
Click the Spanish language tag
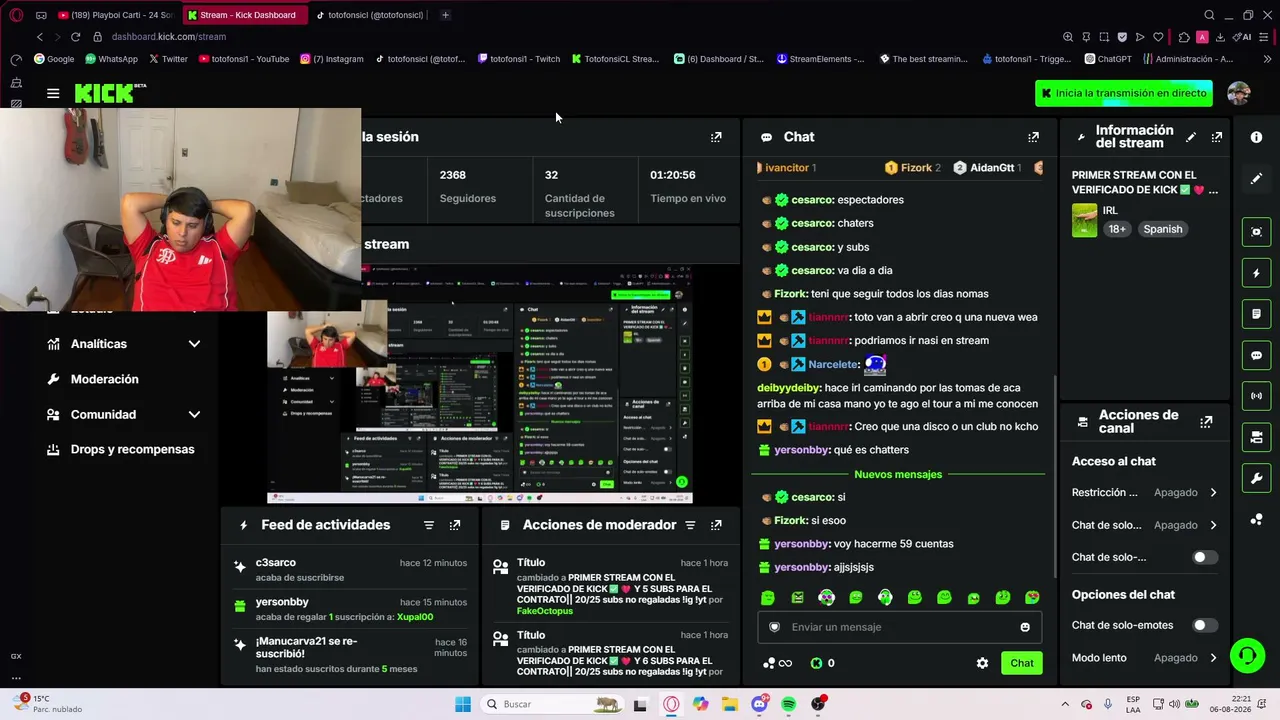pyautogui.click(x=1163, y=229)
